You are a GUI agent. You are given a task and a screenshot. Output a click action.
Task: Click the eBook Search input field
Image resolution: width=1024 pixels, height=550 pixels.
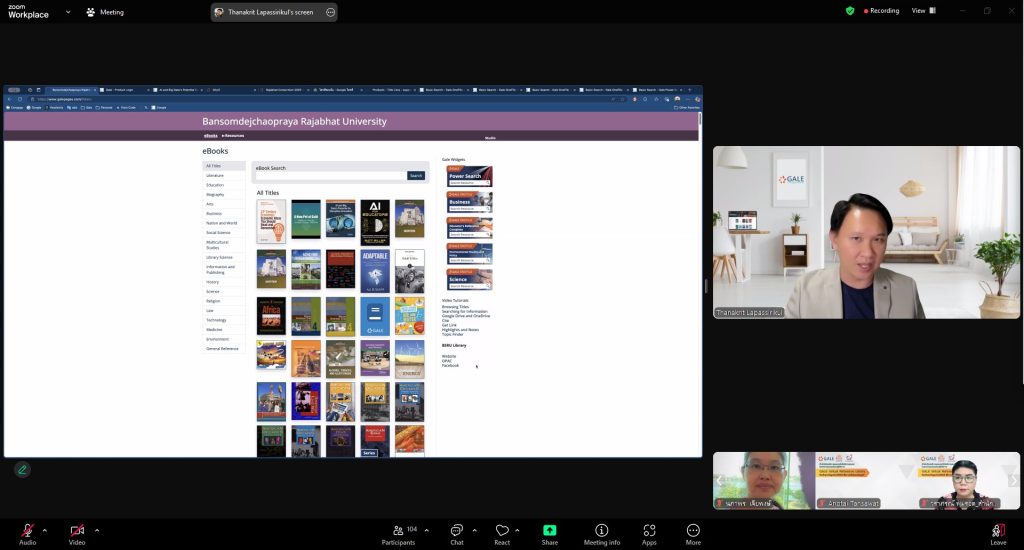(330, 176)
